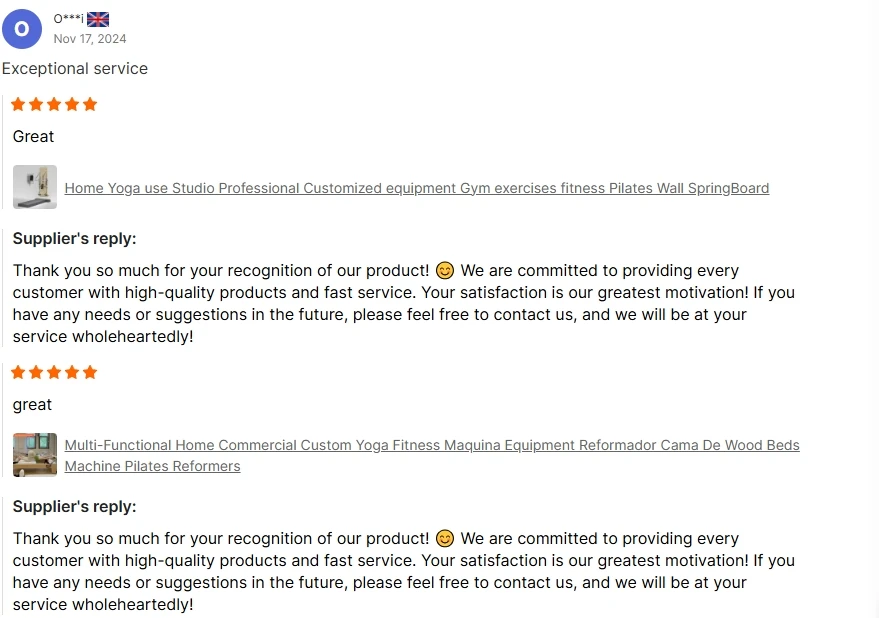This screenshot has height=618, width=879.
Task: Click the second "Supplier's reply:" label
Action: coord(74,506)
